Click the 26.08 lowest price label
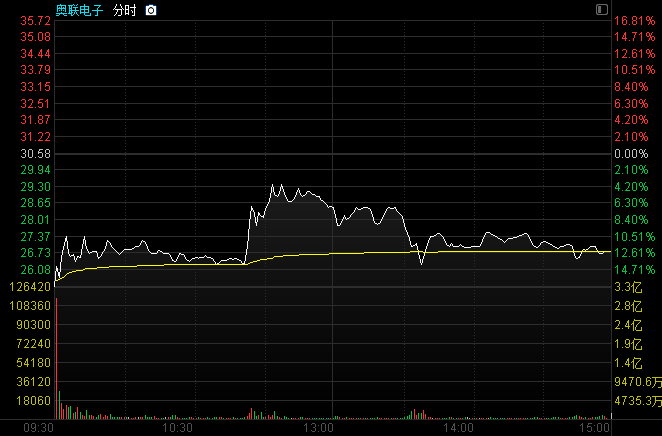The height and width of the screenshot is (436, 662). point(35,269)
